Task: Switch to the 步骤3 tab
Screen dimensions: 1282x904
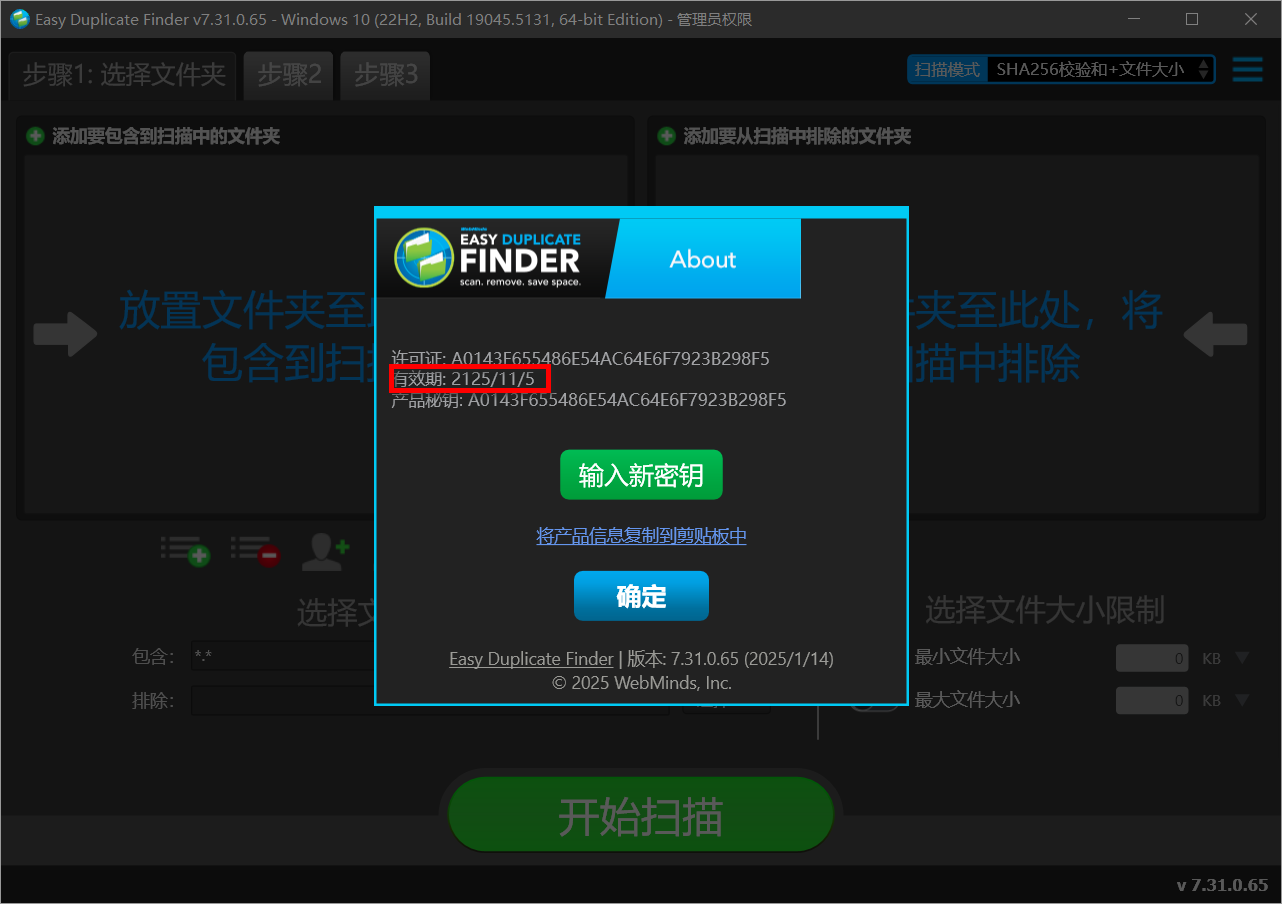Action: click(x=385, y=75)
